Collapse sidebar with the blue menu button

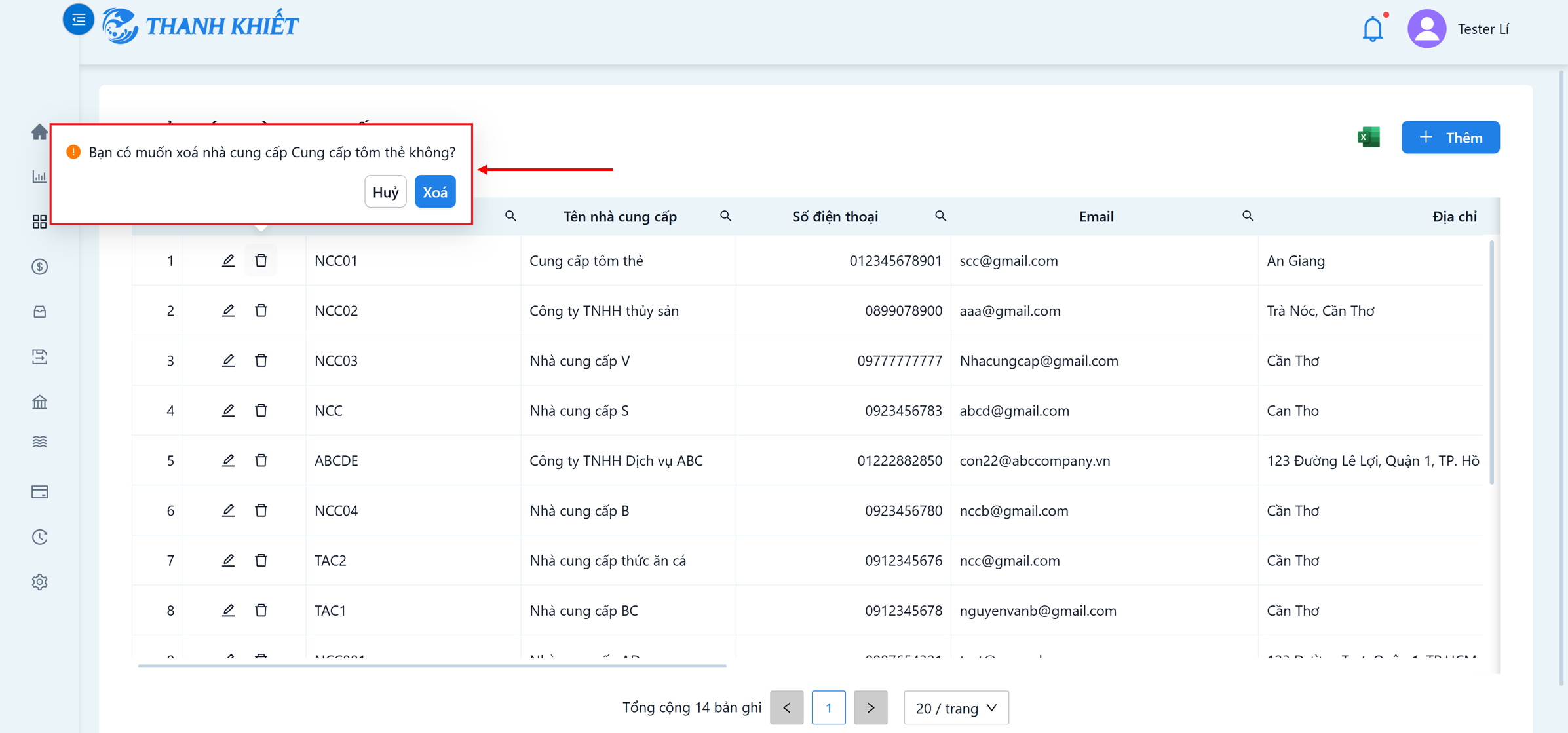pyautogui.click(x=78, y=20)
